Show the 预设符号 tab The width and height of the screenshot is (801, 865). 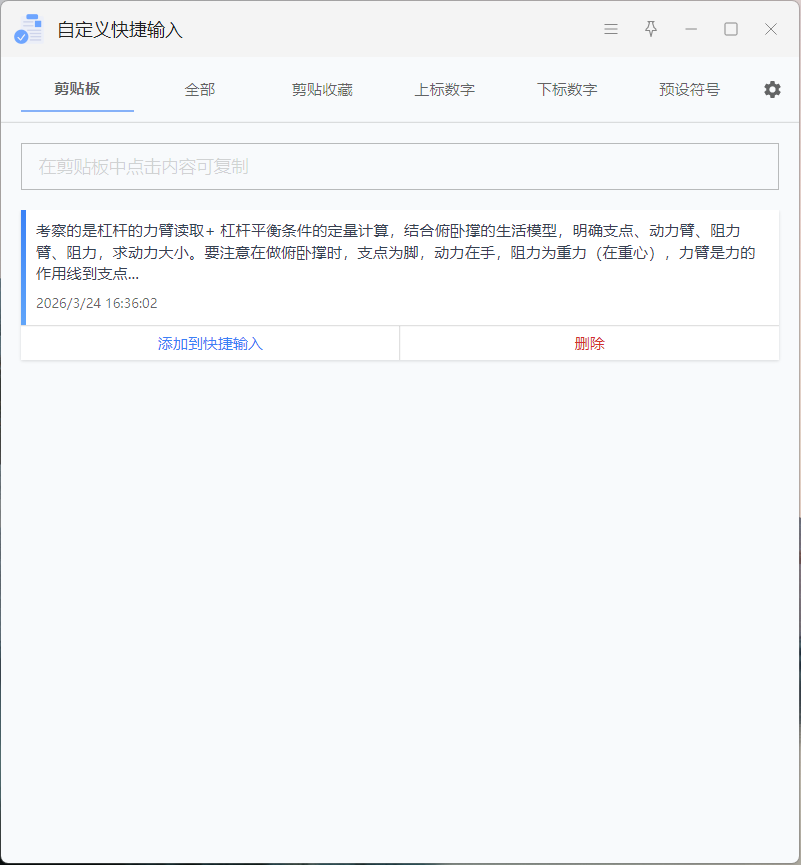[689, 90]
